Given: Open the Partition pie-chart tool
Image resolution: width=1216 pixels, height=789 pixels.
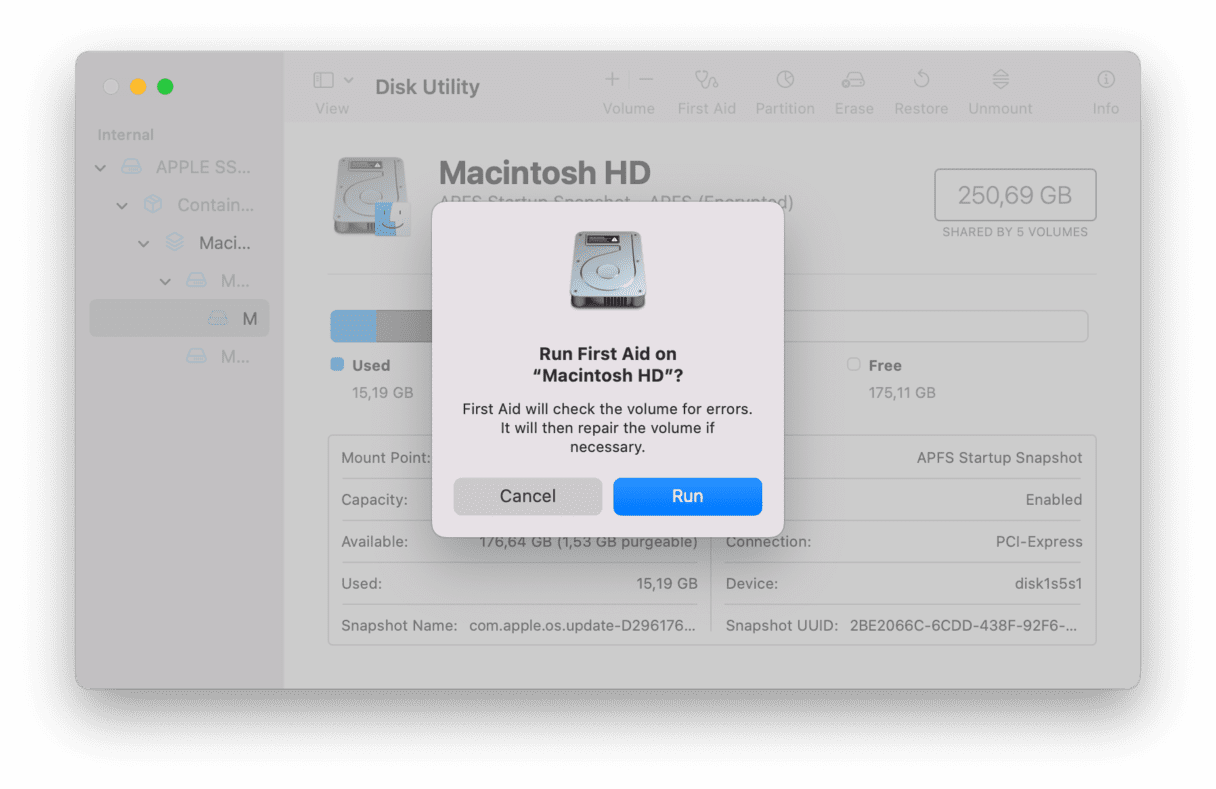Looking at the screenshot, I should point(785,79).
